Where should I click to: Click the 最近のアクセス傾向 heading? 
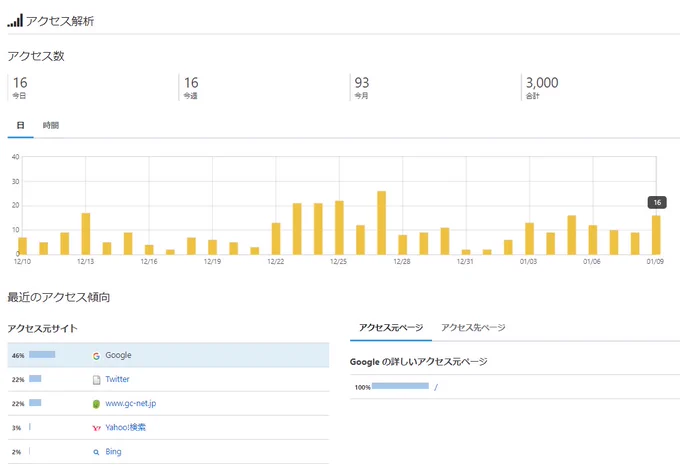59,297
